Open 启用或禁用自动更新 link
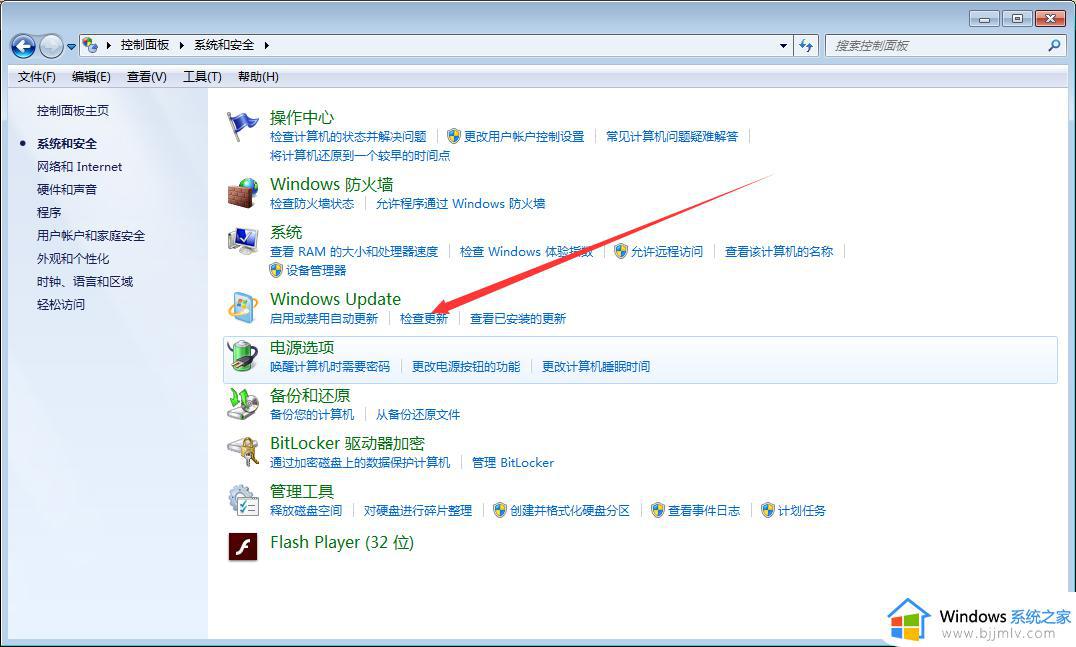Viewport: 1076px width, 647px height. (324, 318)
